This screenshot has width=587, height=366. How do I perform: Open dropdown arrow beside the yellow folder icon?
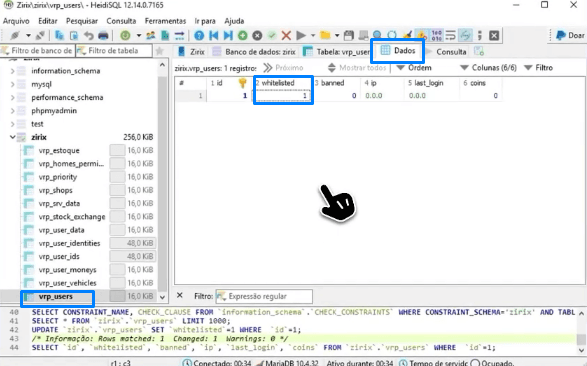point(337,36)
